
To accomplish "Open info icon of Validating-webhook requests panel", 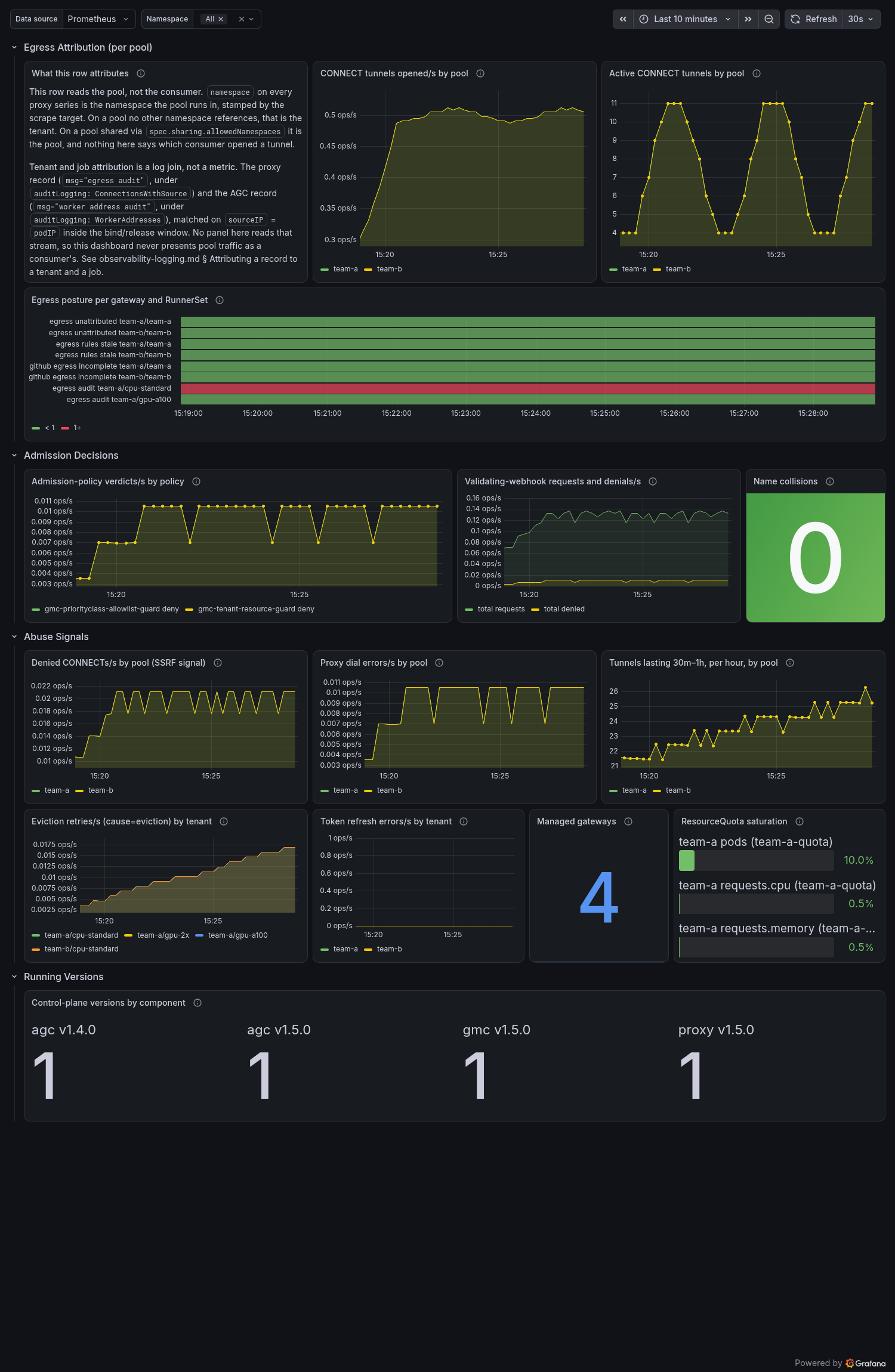I will click(x=653, y=481).
